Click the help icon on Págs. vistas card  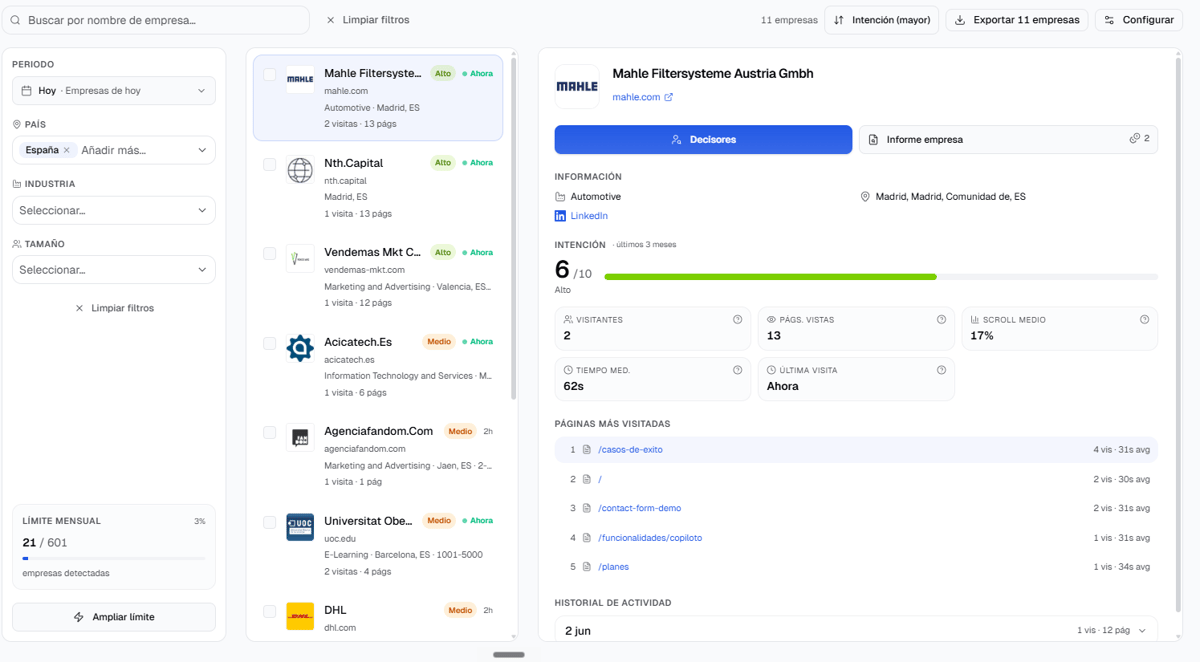tap(941, 320)
